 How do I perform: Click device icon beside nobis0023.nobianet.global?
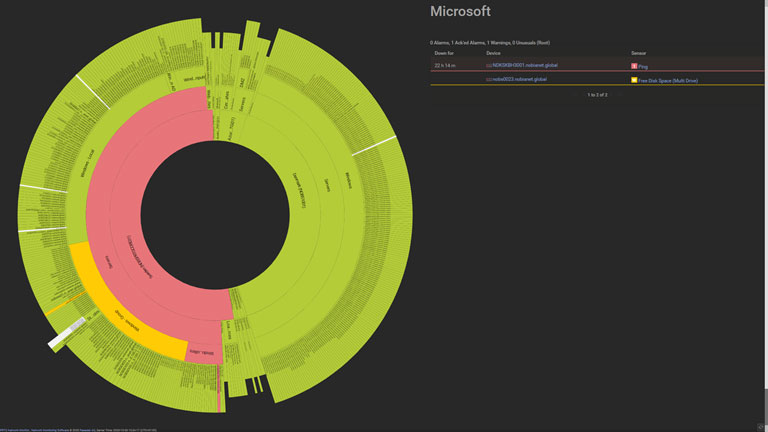[x=488, y=80]
